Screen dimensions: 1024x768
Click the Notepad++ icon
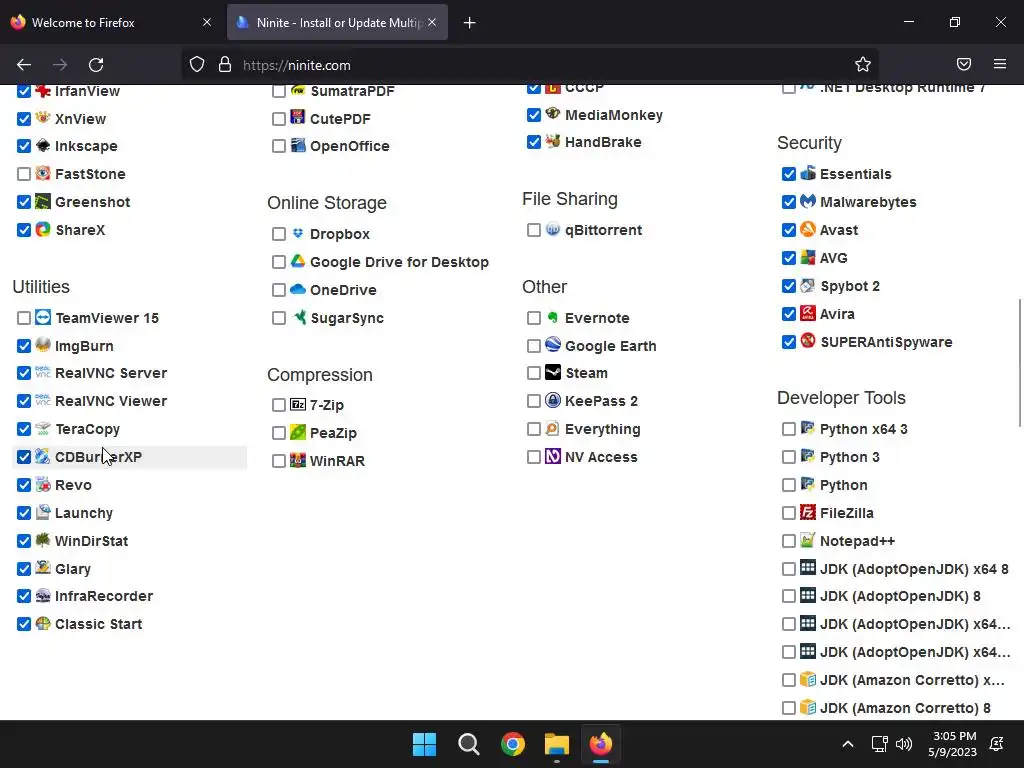[x=808, y=541]
